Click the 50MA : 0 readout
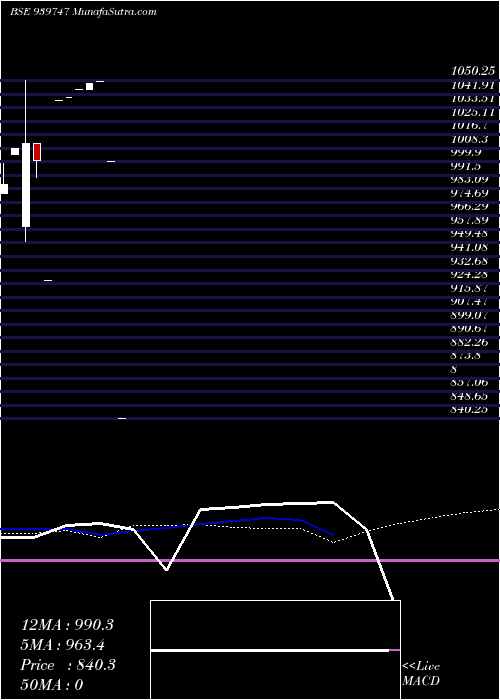This screenshot has width=500, height=700. click(x=52, y=685)
